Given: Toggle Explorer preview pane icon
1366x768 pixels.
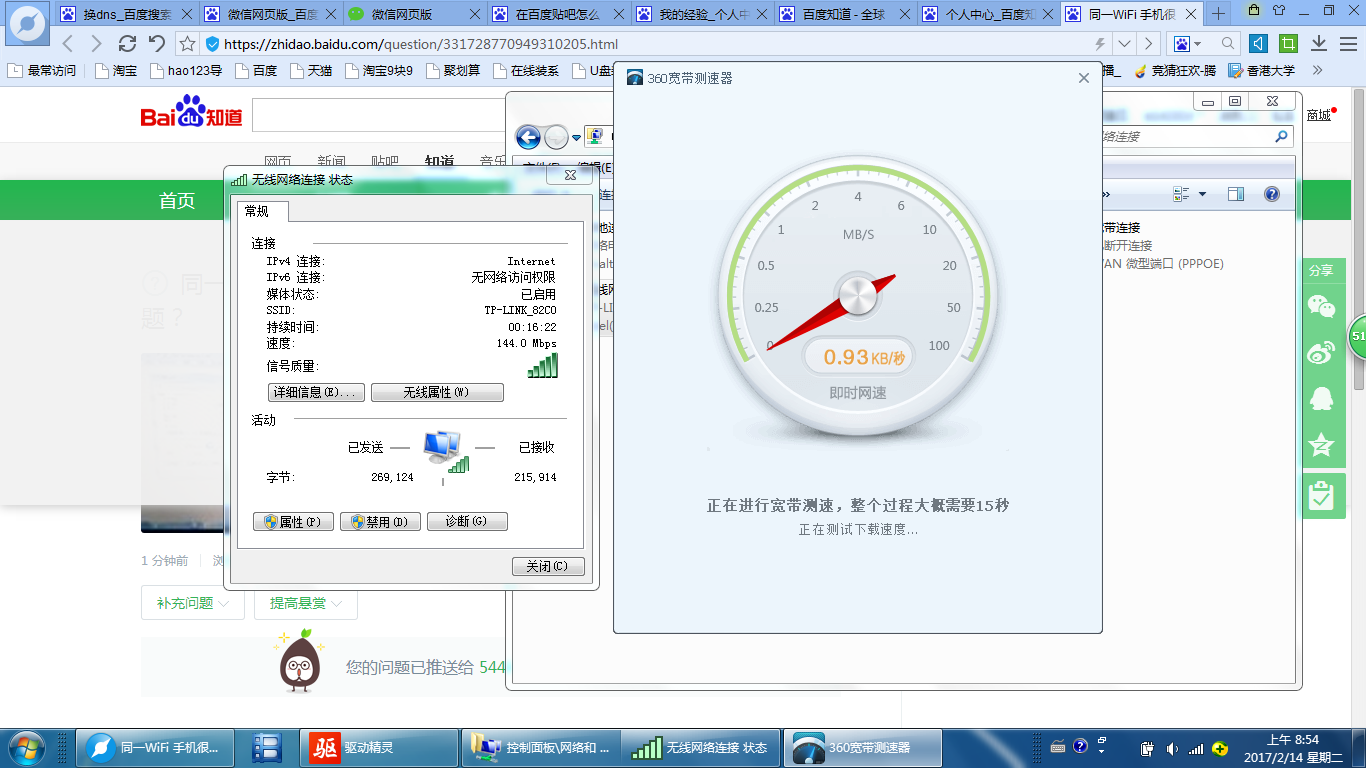Looking at the screenshot, I should 1236,194.
